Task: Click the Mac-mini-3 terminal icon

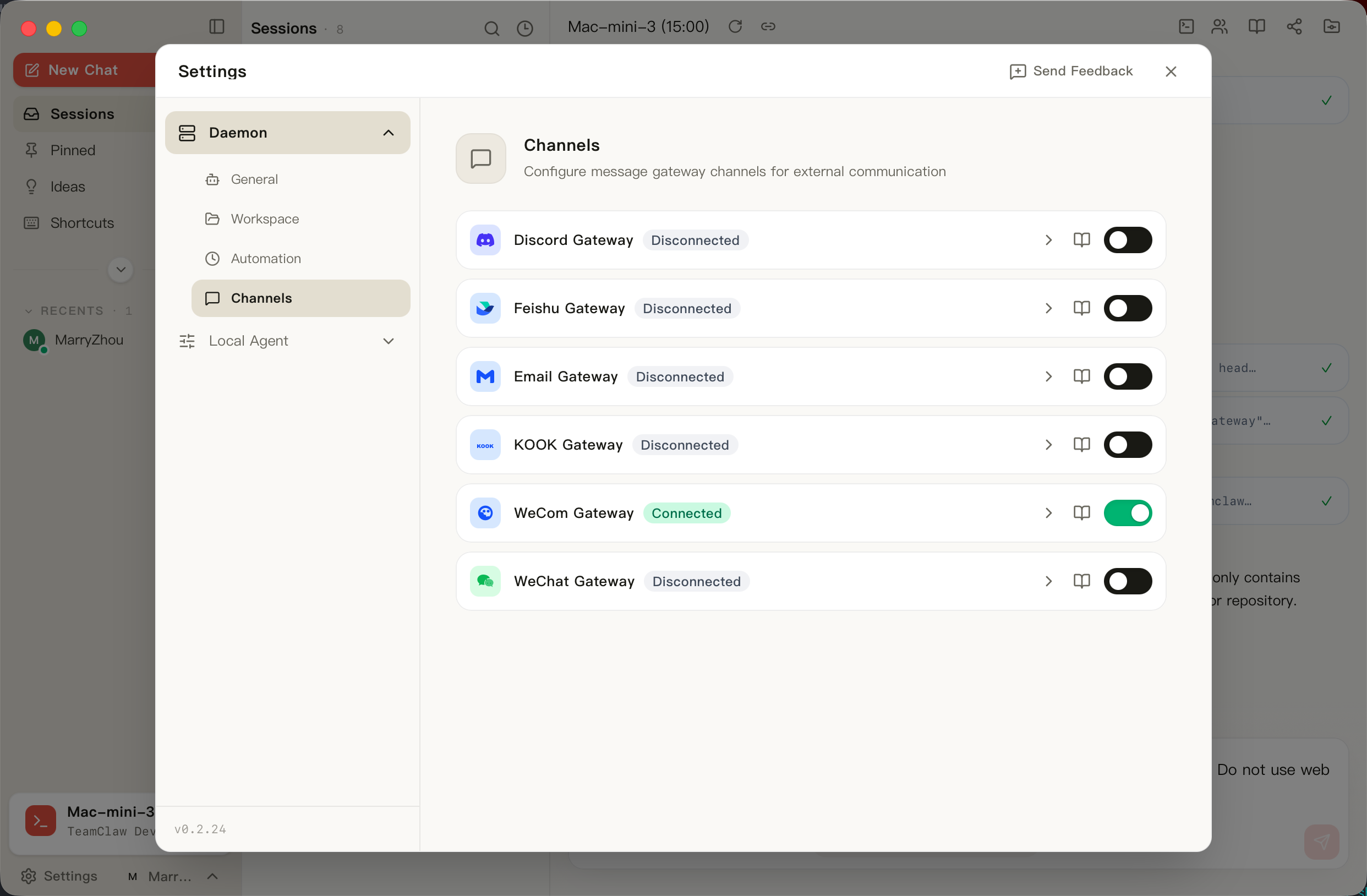Action: pos(40,821)
